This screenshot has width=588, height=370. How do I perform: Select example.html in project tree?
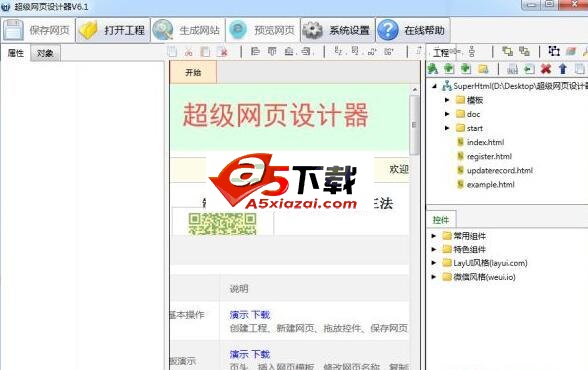click(x=490, y=184)
